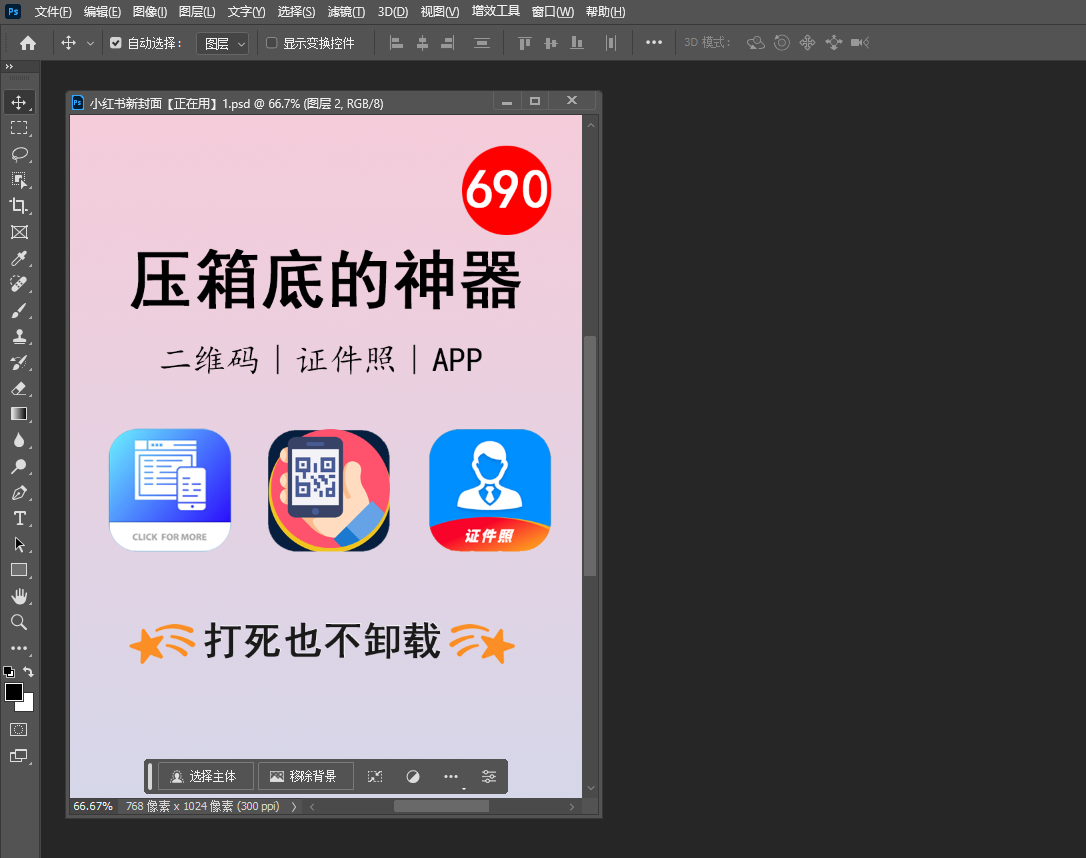
Task: Align horizontal centers in options bar
Action: coord(422,43)
